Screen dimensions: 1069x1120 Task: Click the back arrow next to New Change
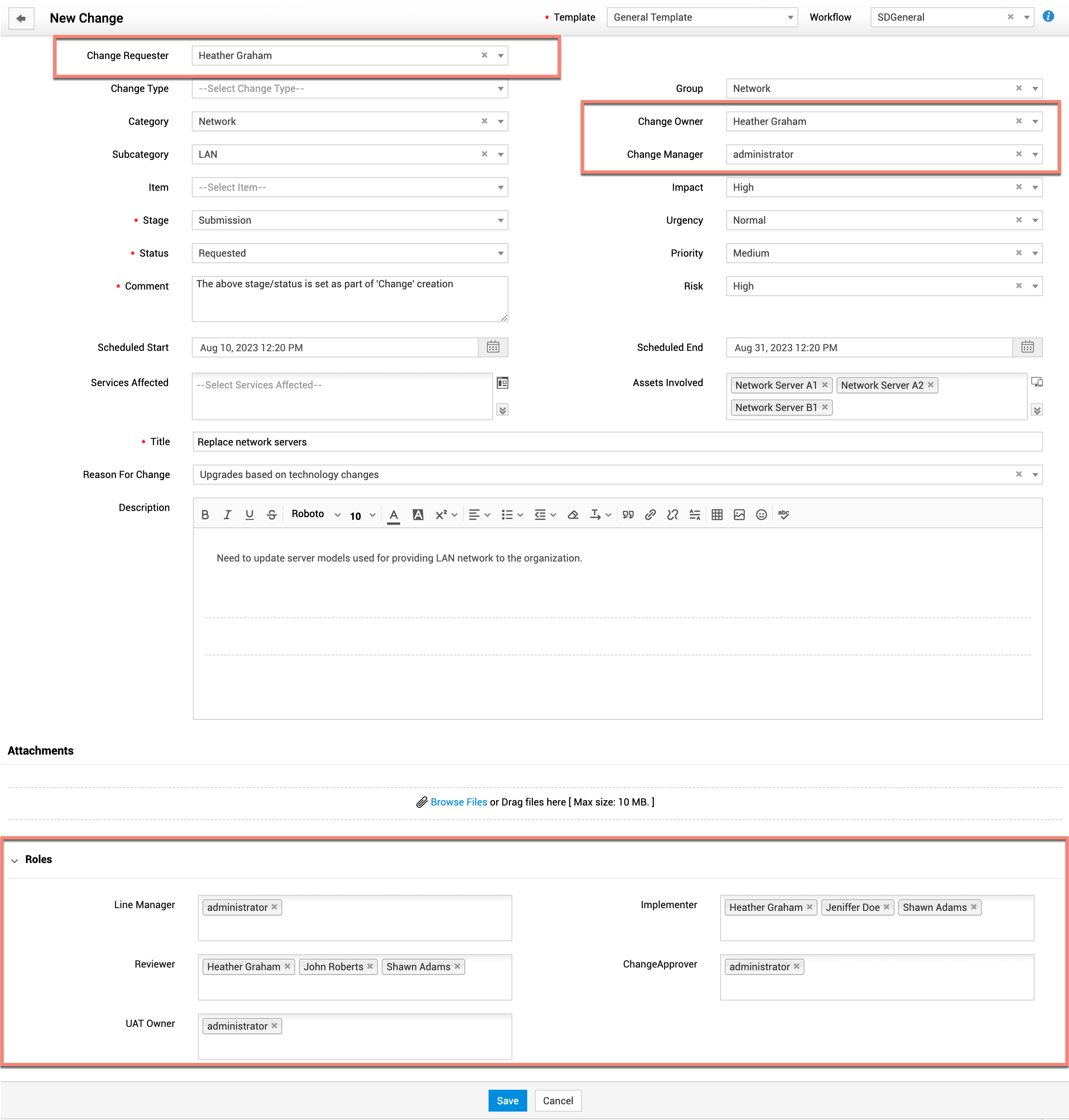[x=21, y=18]
